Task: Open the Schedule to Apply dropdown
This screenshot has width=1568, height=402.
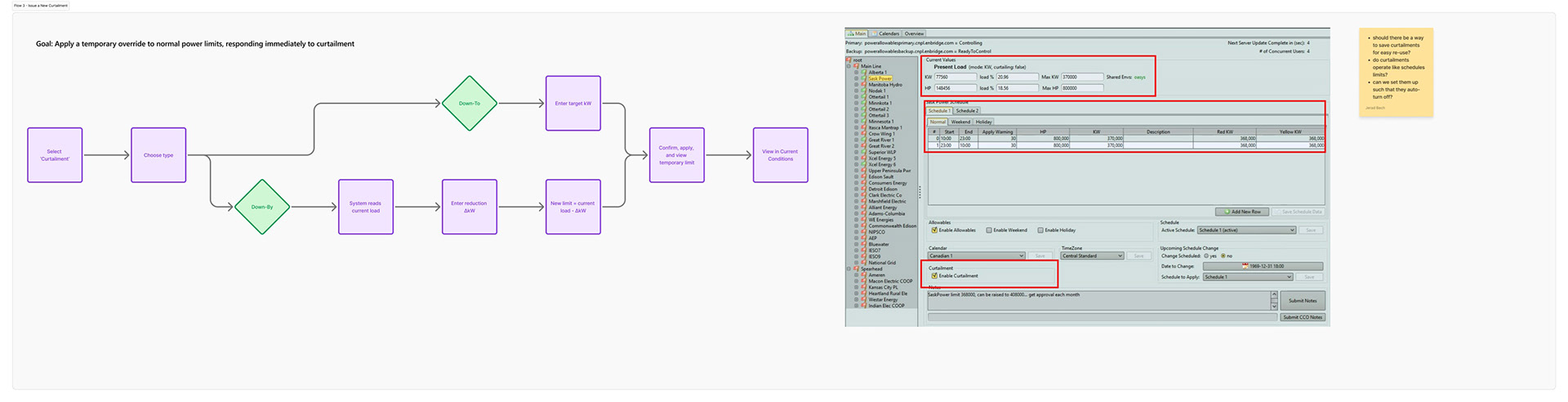Action: pyautogui.click(x=1248, y=277)
